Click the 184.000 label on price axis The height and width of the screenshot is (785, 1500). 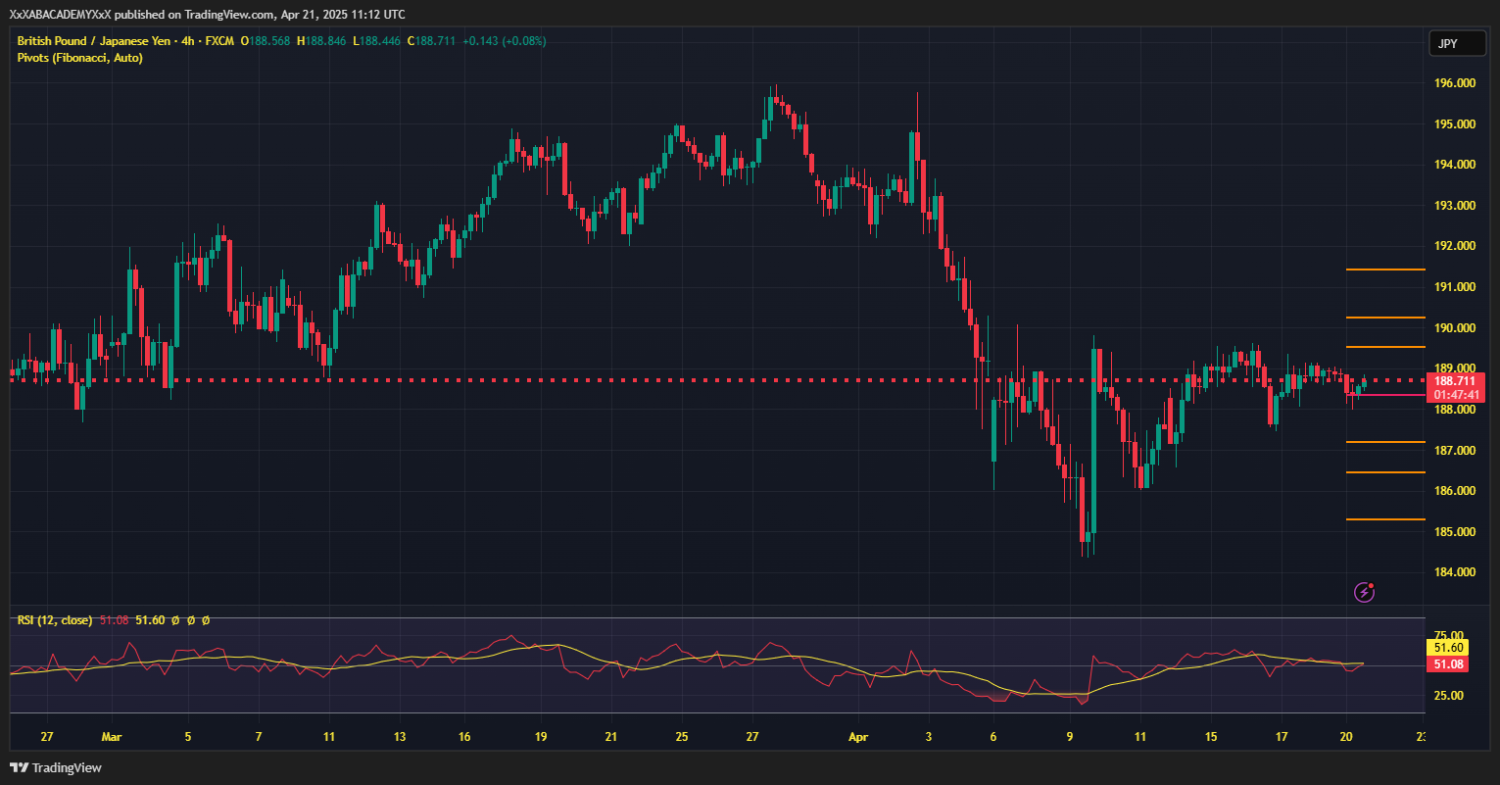click(x=1455, y=572)
